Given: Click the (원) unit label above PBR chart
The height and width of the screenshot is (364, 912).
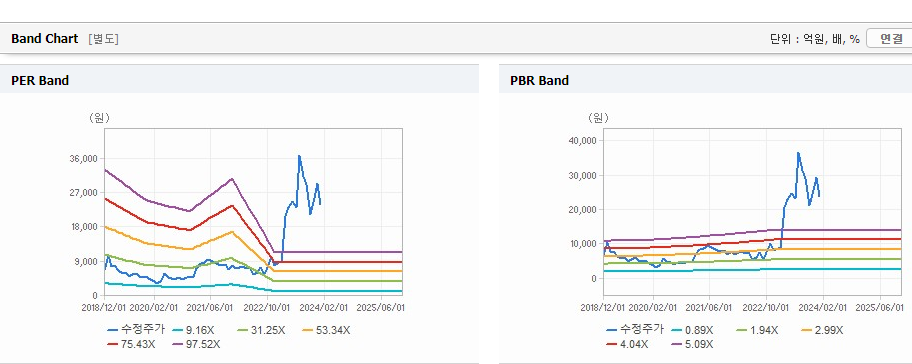Looking at the screenshot, I should (x=598, y=118).
